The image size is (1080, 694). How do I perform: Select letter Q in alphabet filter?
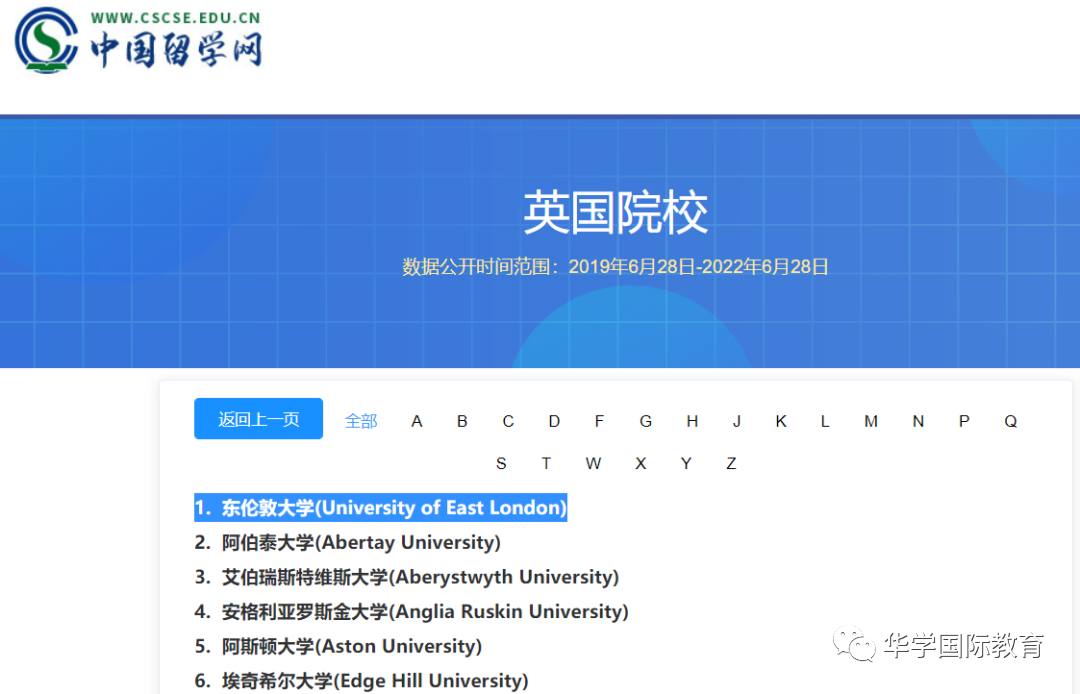tap(1011, 421)
